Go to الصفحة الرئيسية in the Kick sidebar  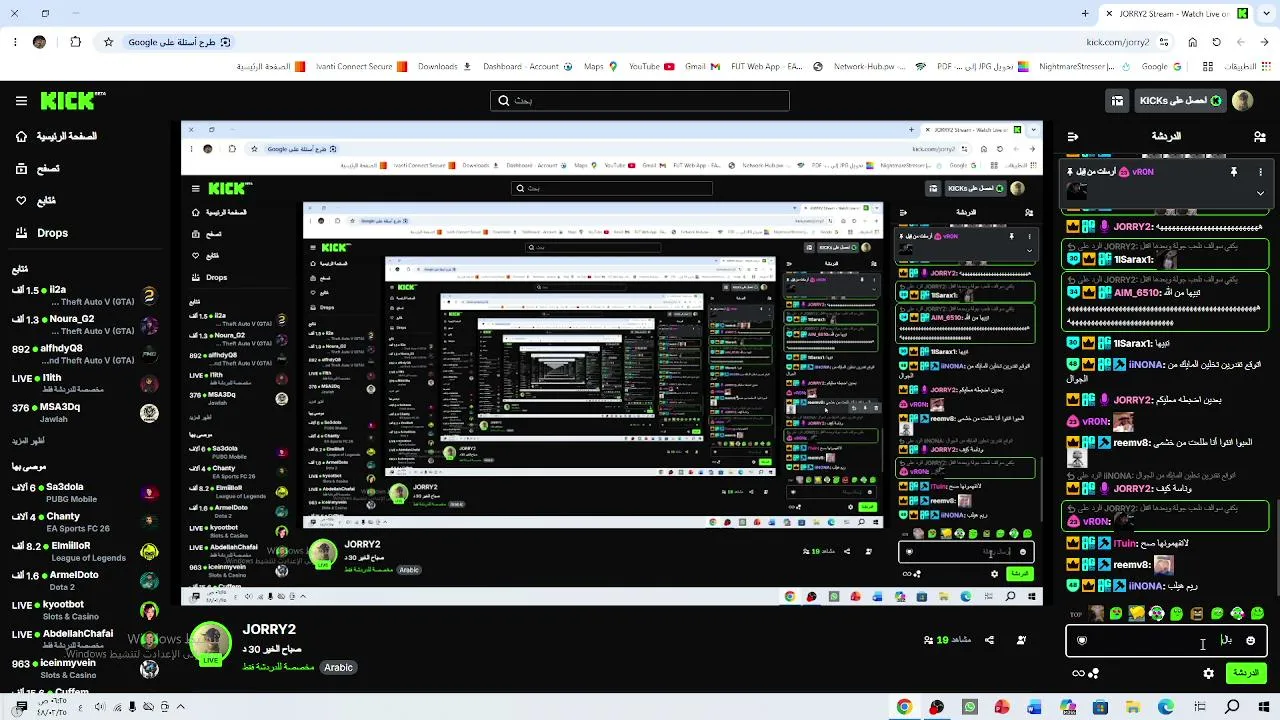[57, 136]
